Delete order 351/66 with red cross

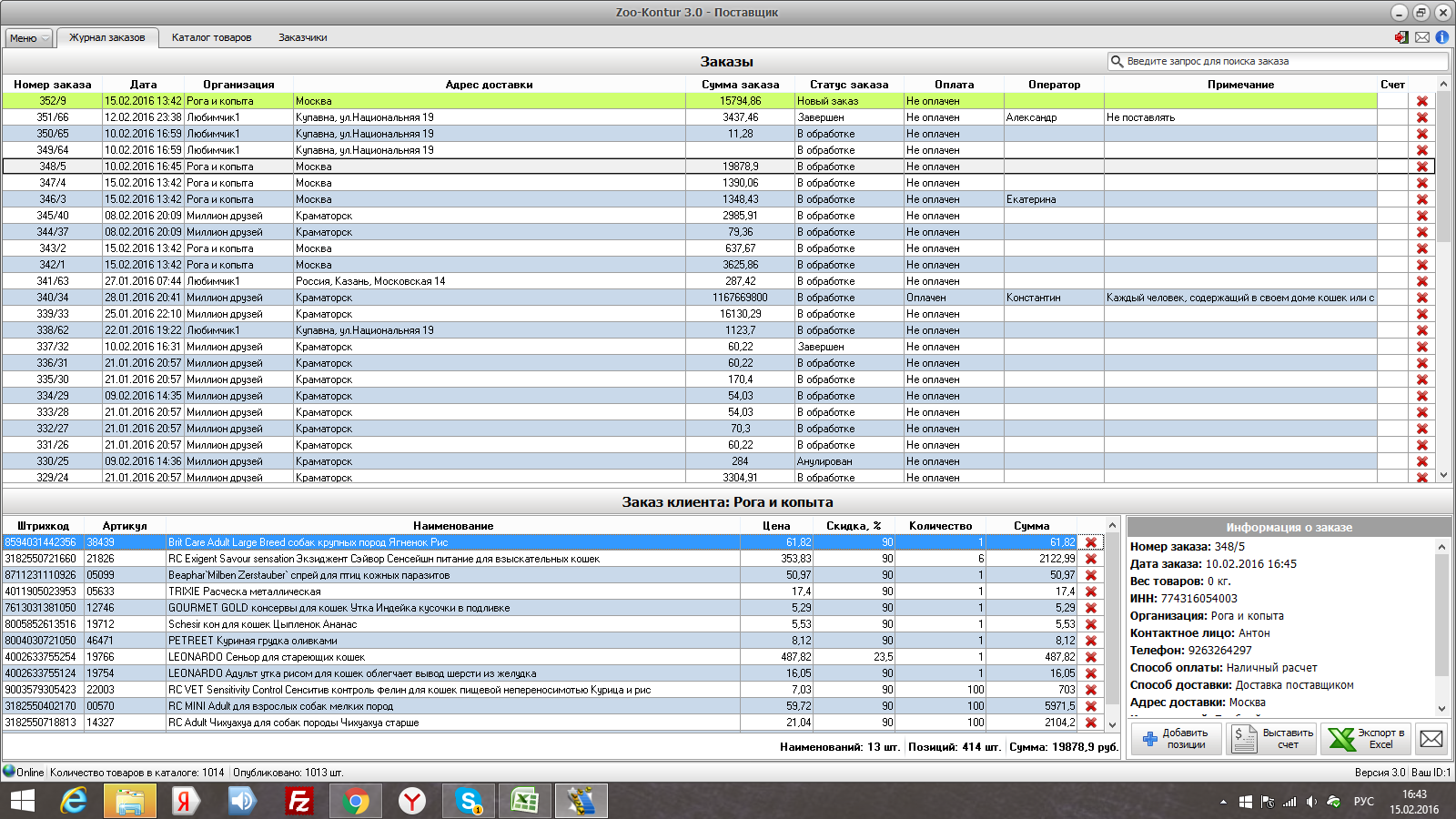[x=1422, y=117]
